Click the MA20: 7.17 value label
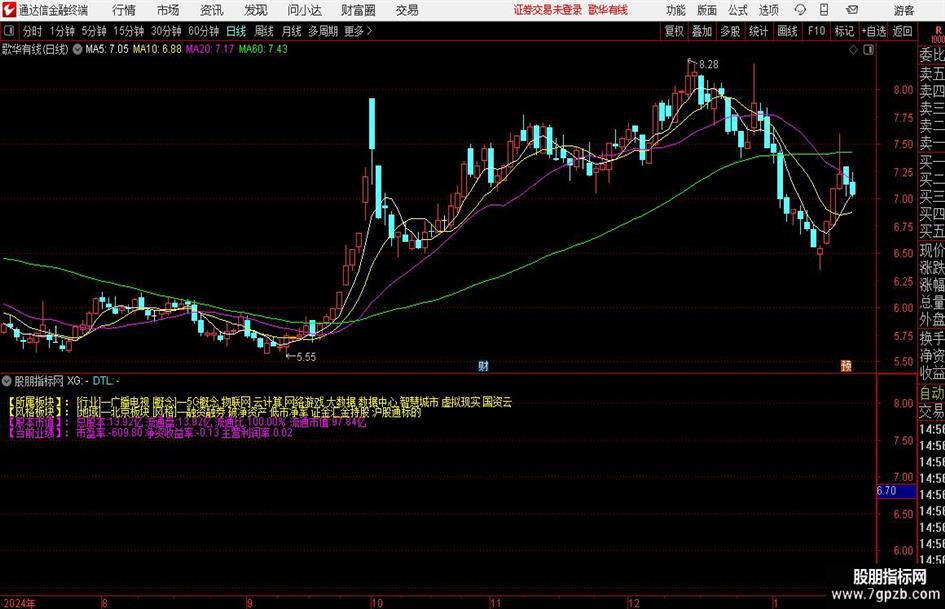This screenshot has height=609, width=945. (210, 49)
